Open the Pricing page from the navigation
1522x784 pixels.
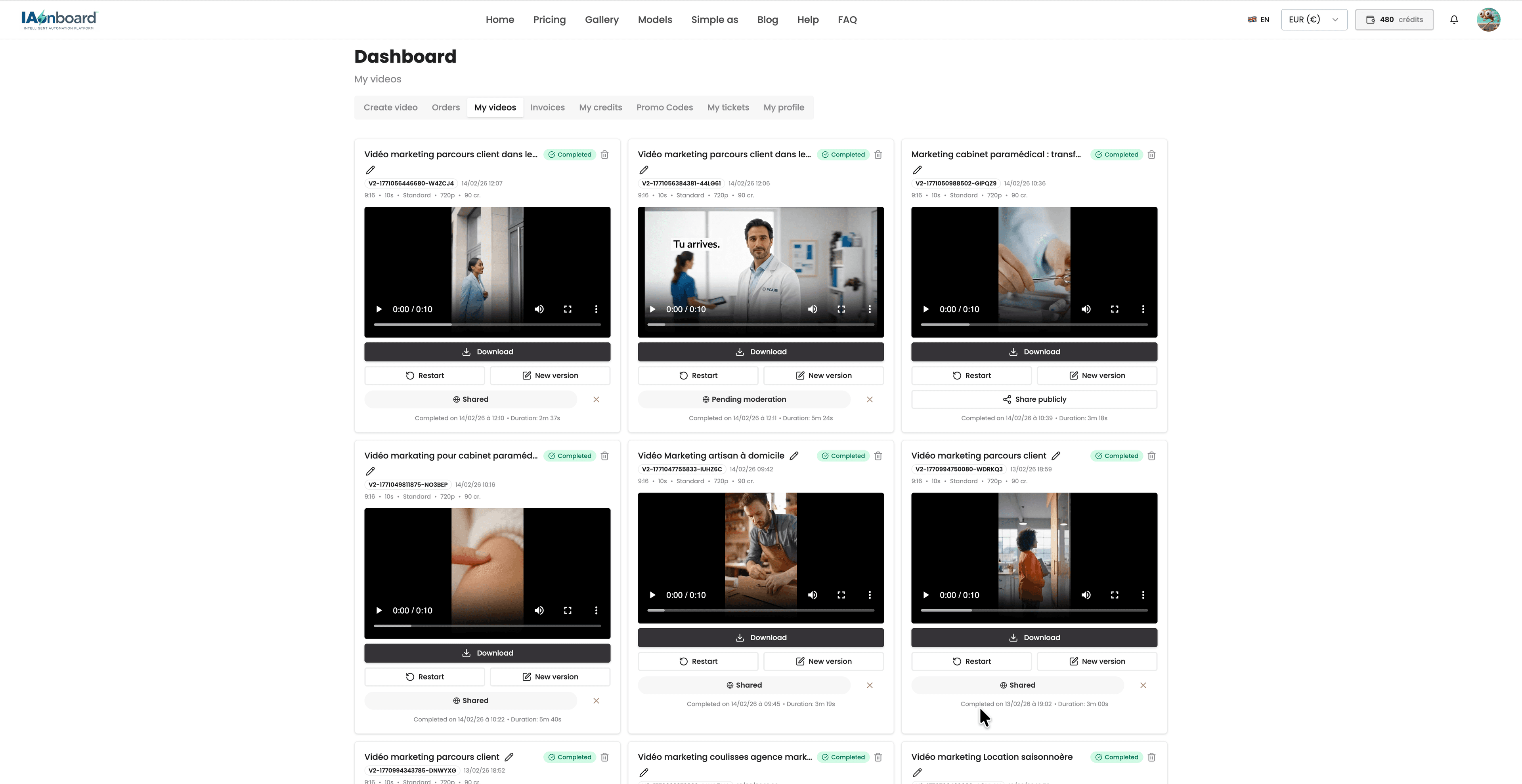pyautogui.click(x=549, y=19)
